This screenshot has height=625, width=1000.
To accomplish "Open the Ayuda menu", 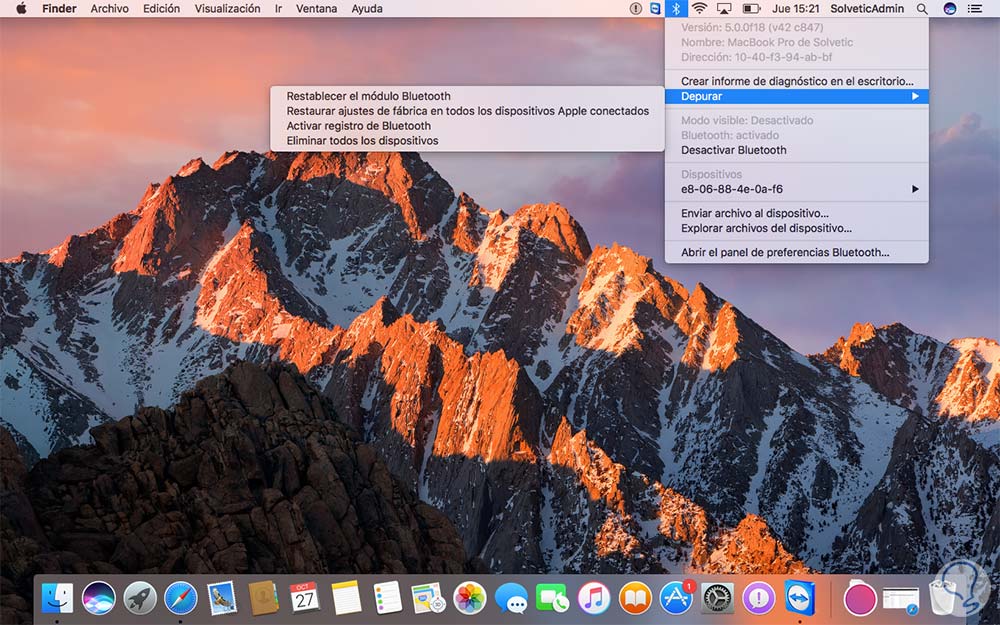I will (x=367, y=8).
